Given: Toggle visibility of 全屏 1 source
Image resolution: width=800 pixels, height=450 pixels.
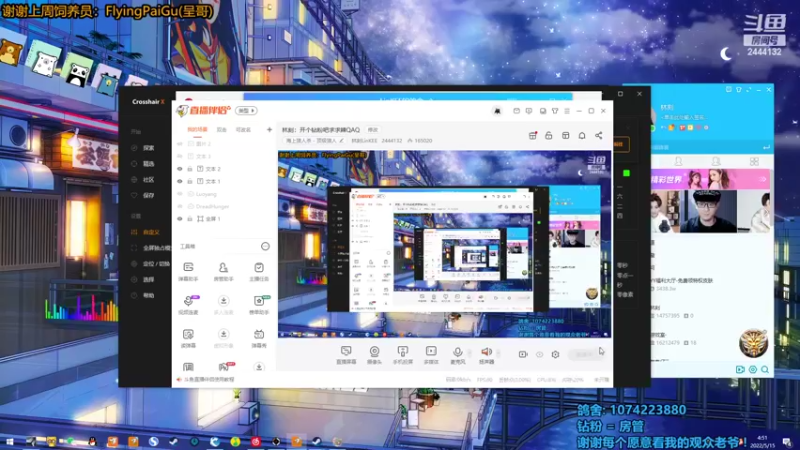Looking at the screenshot, I should click(180, 219).
